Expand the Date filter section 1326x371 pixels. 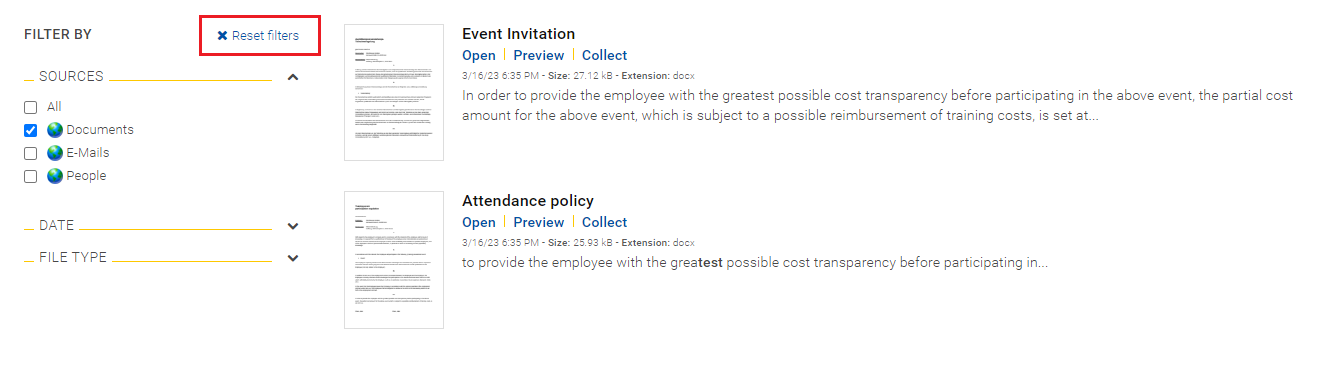click(293, 226)
